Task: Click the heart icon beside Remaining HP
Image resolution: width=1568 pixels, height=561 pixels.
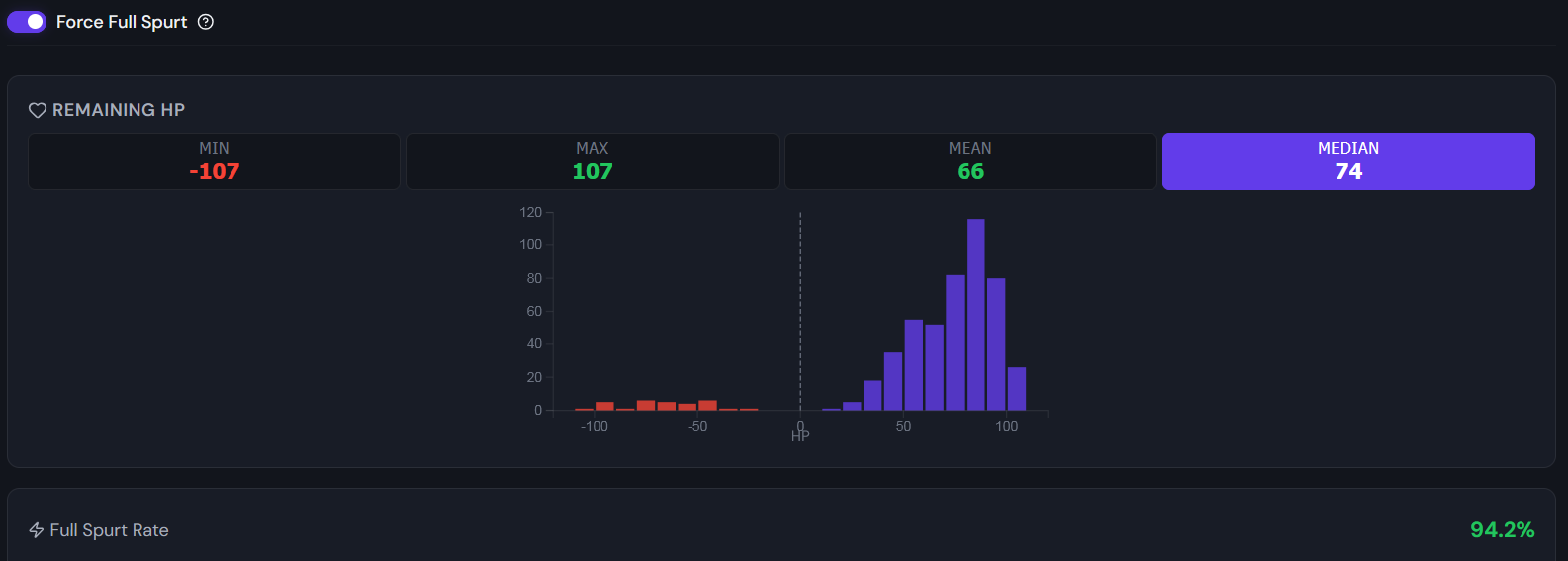Action: click(x=38, y=110)
